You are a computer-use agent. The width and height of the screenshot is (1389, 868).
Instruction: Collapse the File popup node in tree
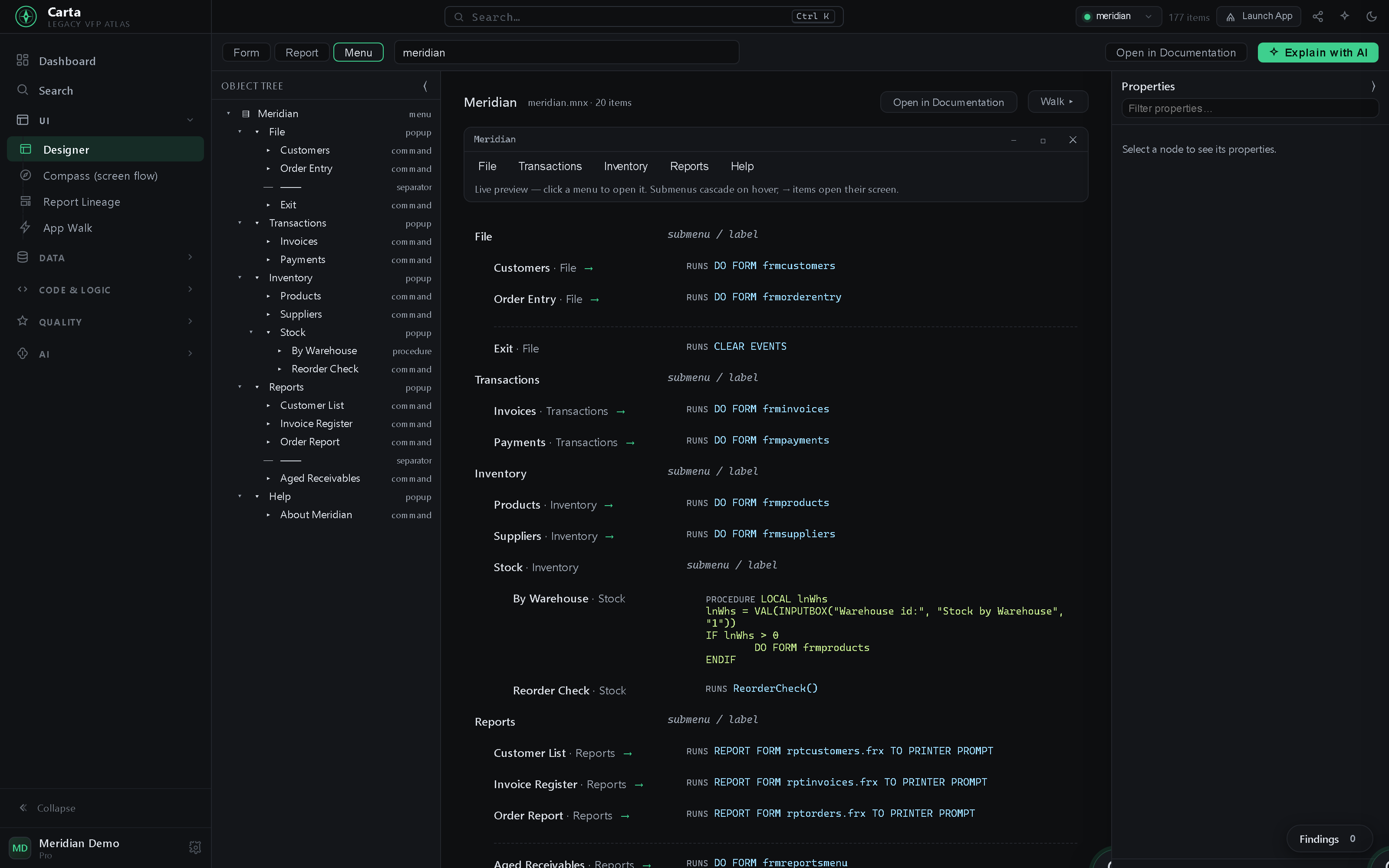click(240, 132)
